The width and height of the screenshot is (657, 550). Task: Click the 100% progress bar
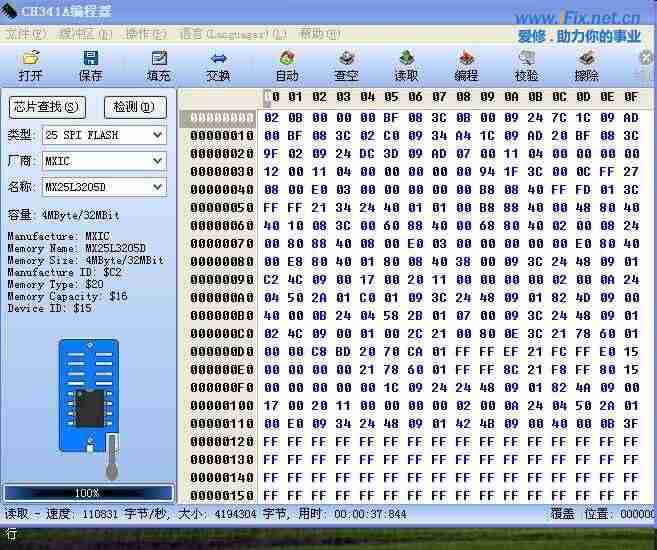point(88,493)
